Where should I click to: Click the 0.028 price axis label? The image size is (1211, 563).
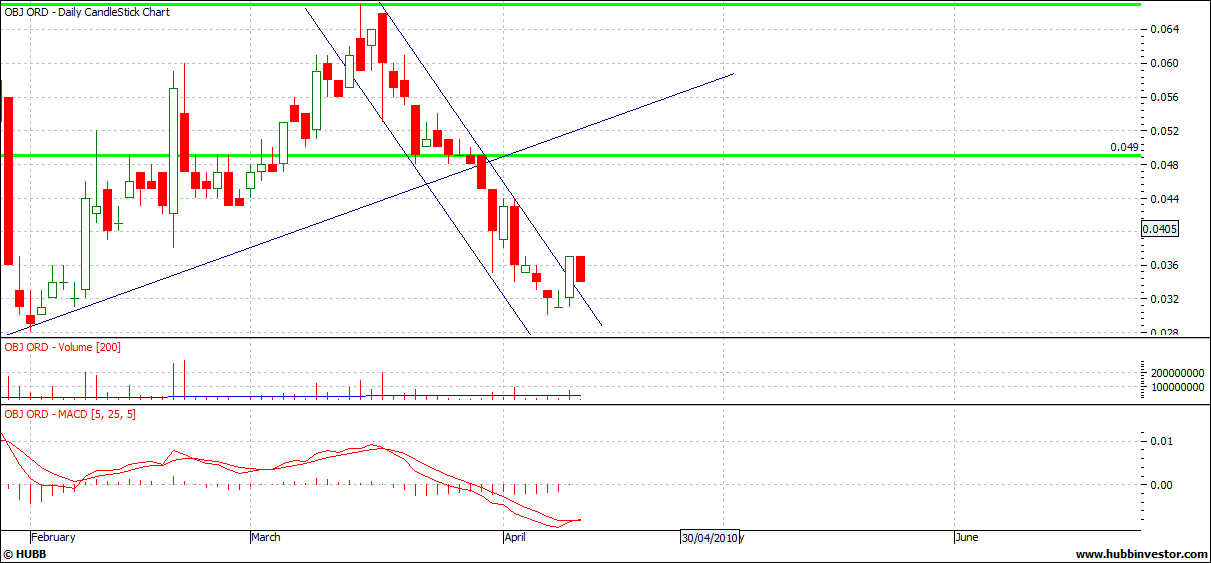(1163, 333)
